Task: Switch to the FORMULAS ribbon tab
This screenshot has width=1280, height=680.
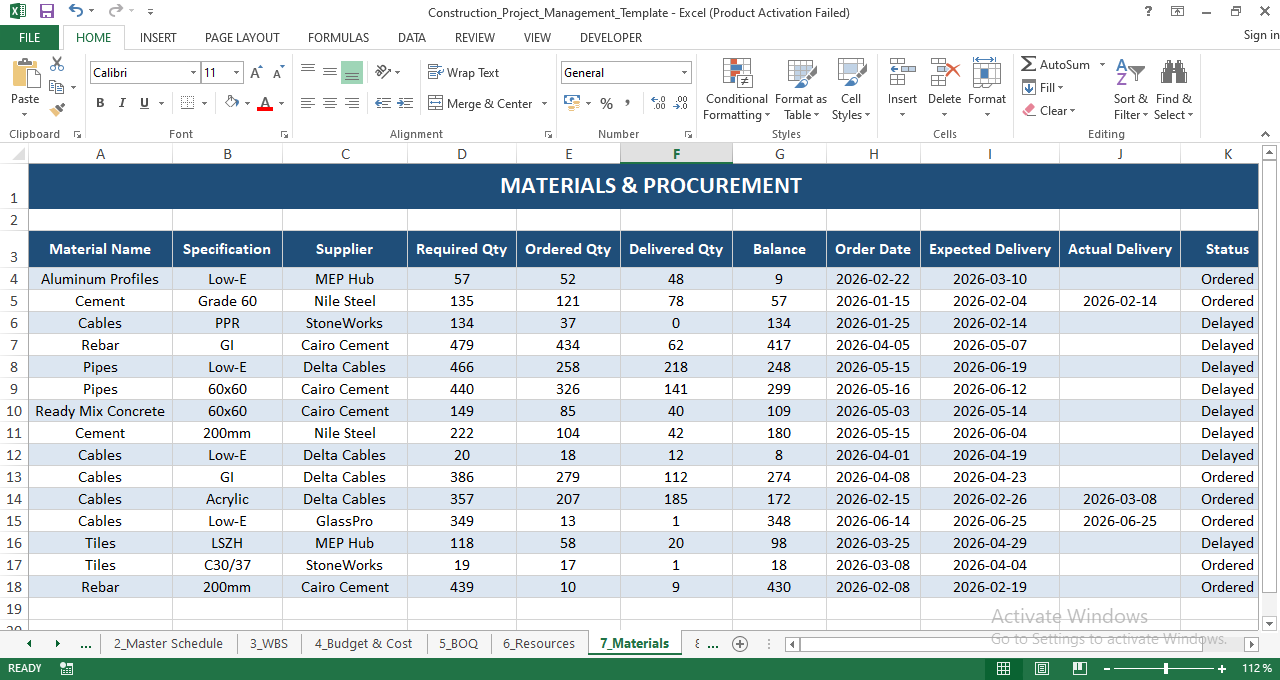Action: [x=338, y=37]
